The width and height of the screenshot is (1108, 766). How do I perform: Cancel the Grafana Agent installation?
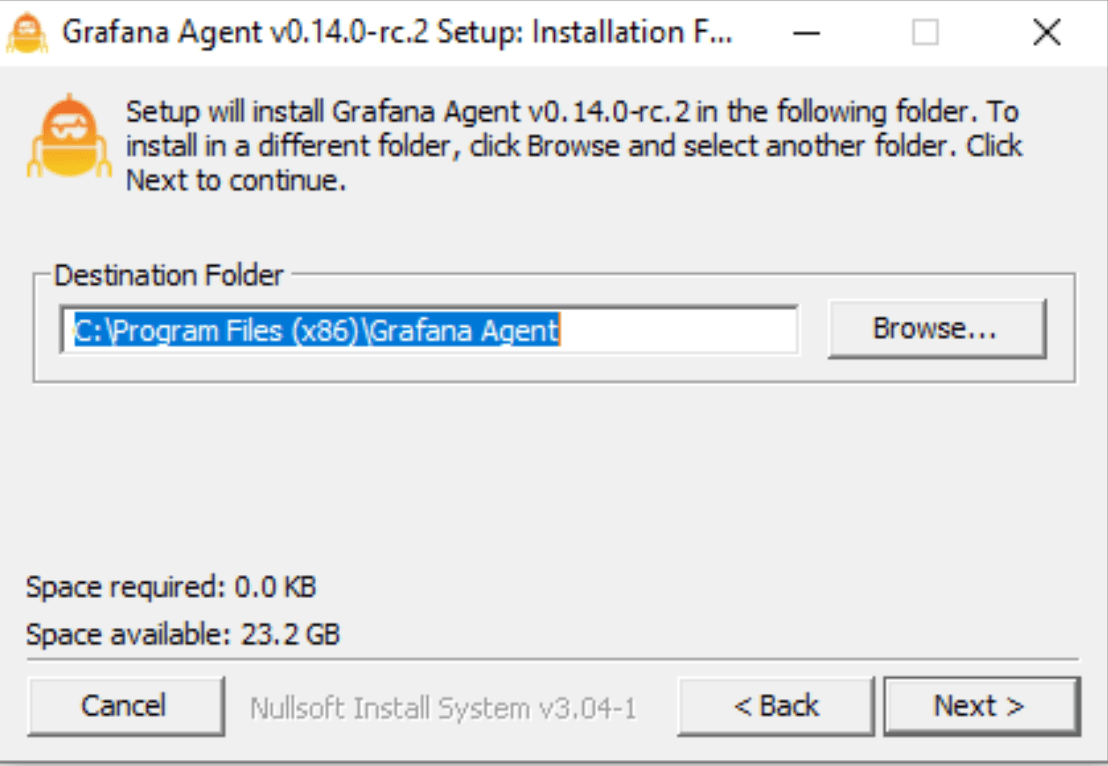[124, 706]
